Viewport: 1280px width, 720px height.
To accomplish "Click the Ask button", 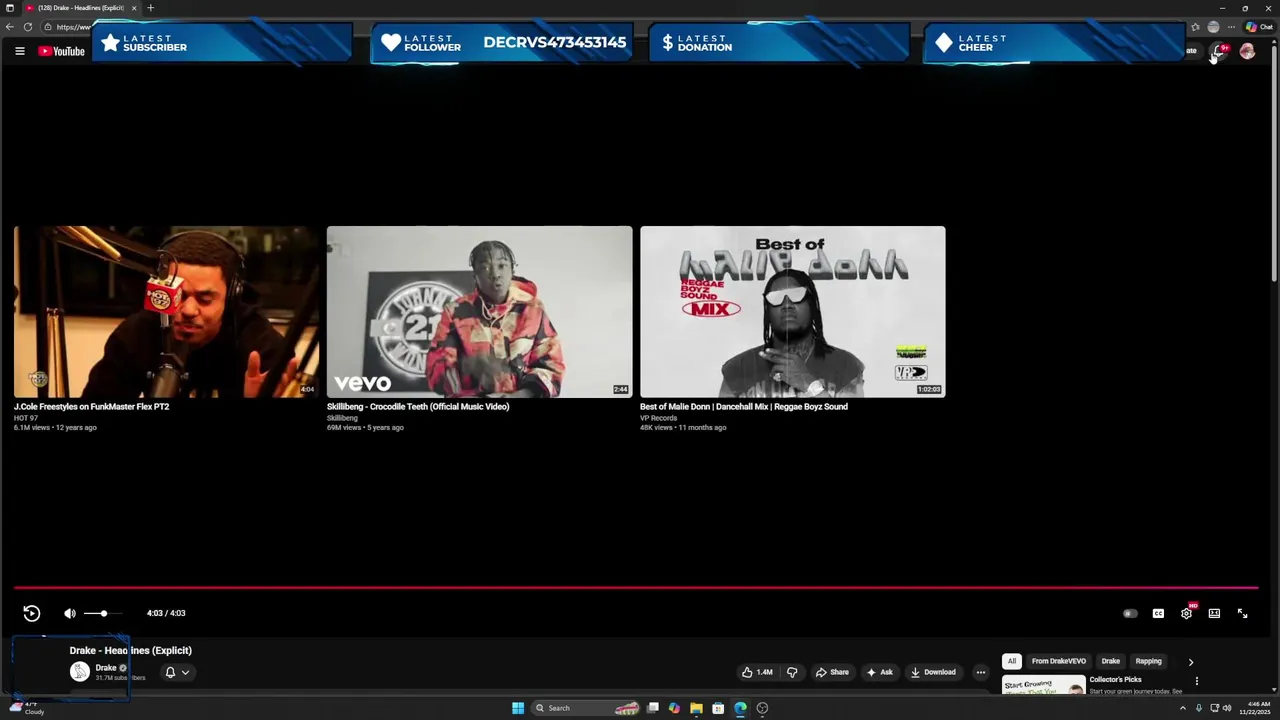I will click(x=879, y=672).
